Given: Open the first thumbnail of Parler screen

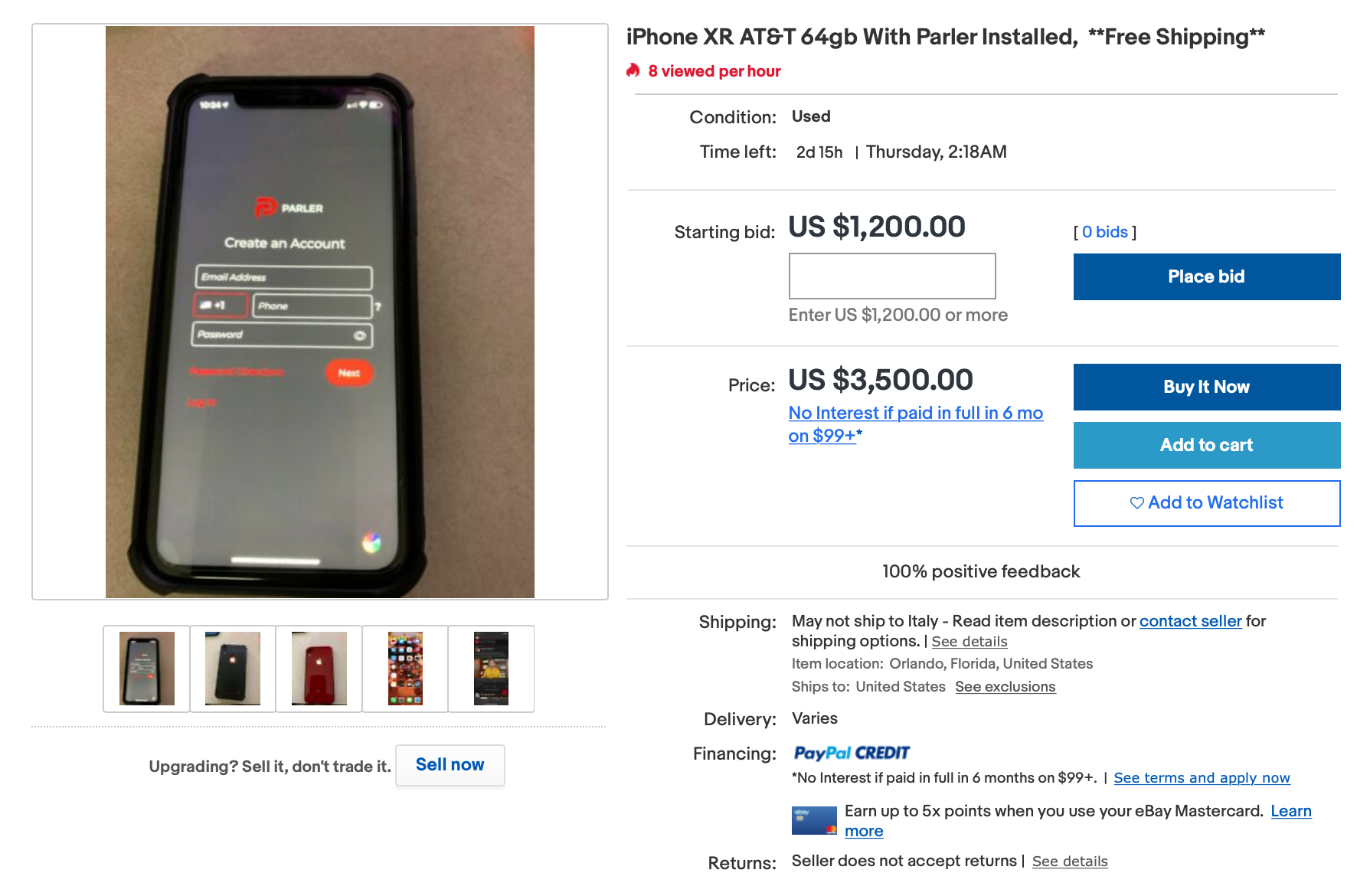Looking at the screenshot, I should click(x=147, y=669).
